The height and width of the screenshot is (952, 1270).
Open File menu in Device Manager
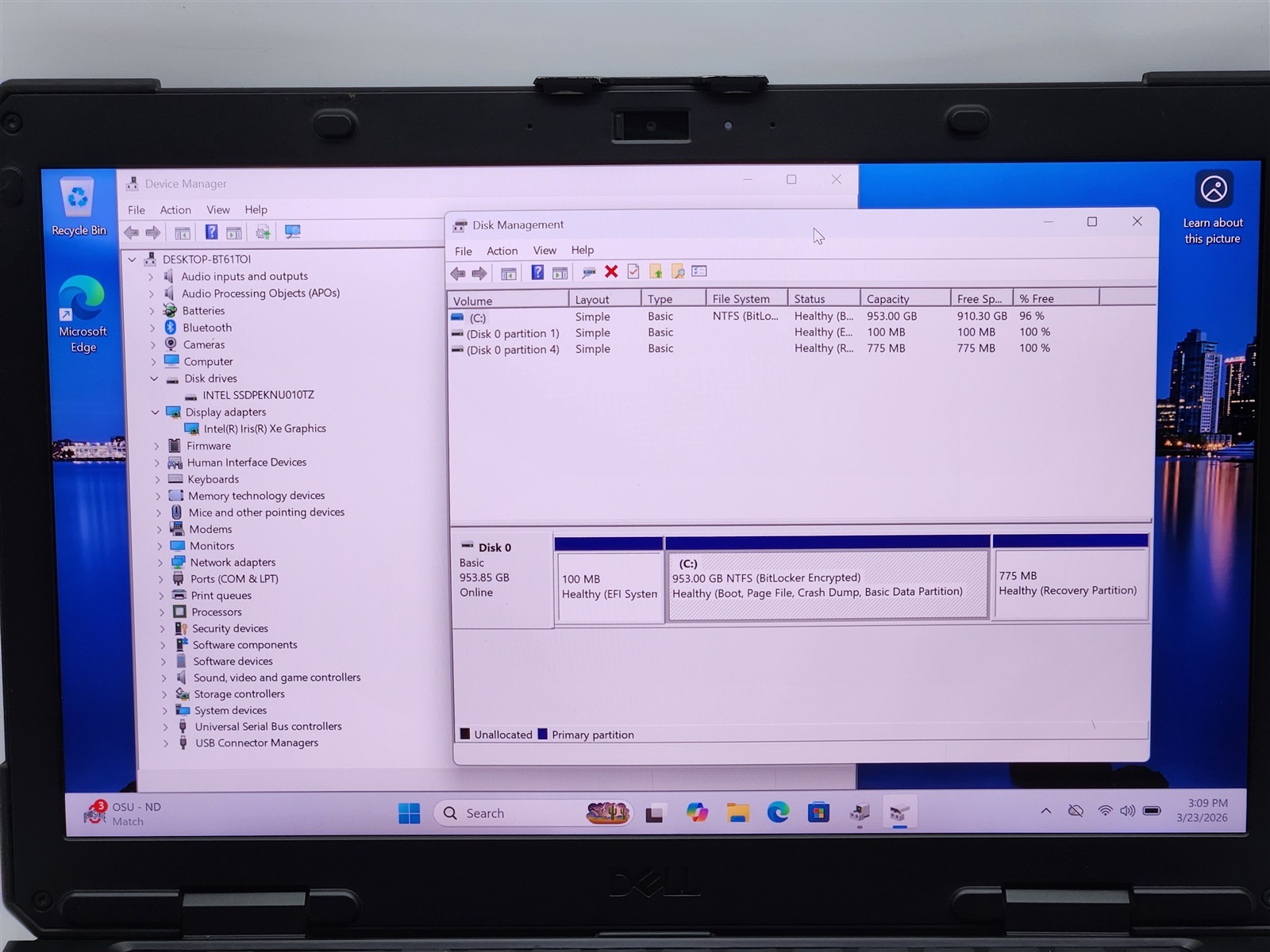pos(137,210)
